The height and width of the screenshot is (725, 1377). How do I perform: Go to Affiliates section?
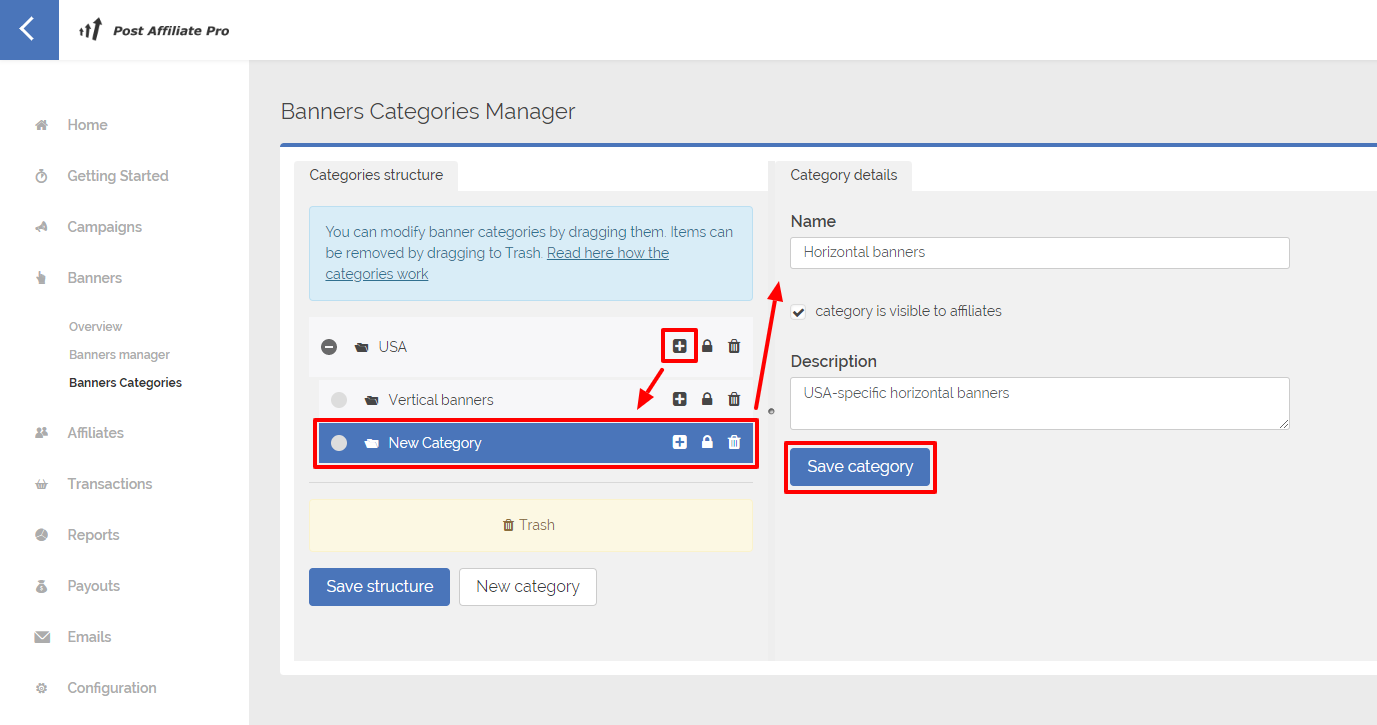96,433
